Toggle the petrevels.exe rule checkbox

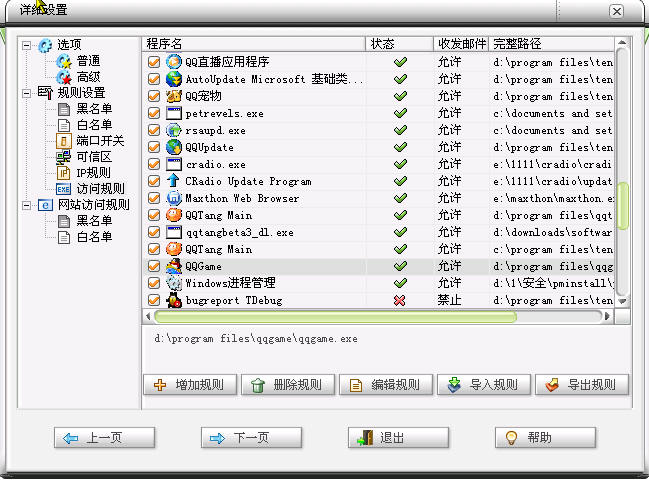[154, 113]
